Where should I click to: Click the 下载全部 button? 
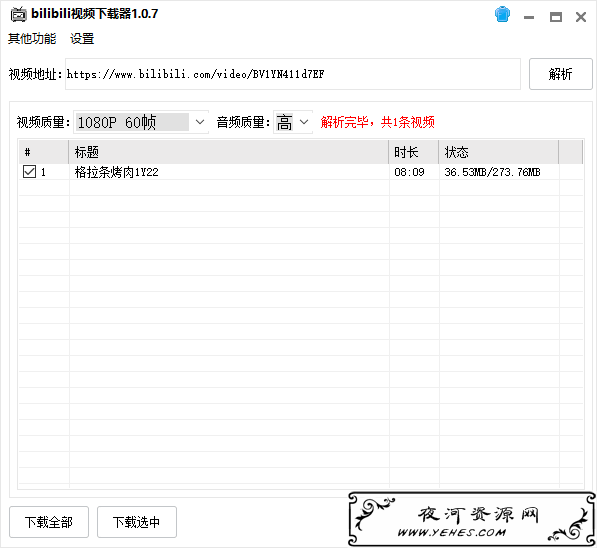49,522
